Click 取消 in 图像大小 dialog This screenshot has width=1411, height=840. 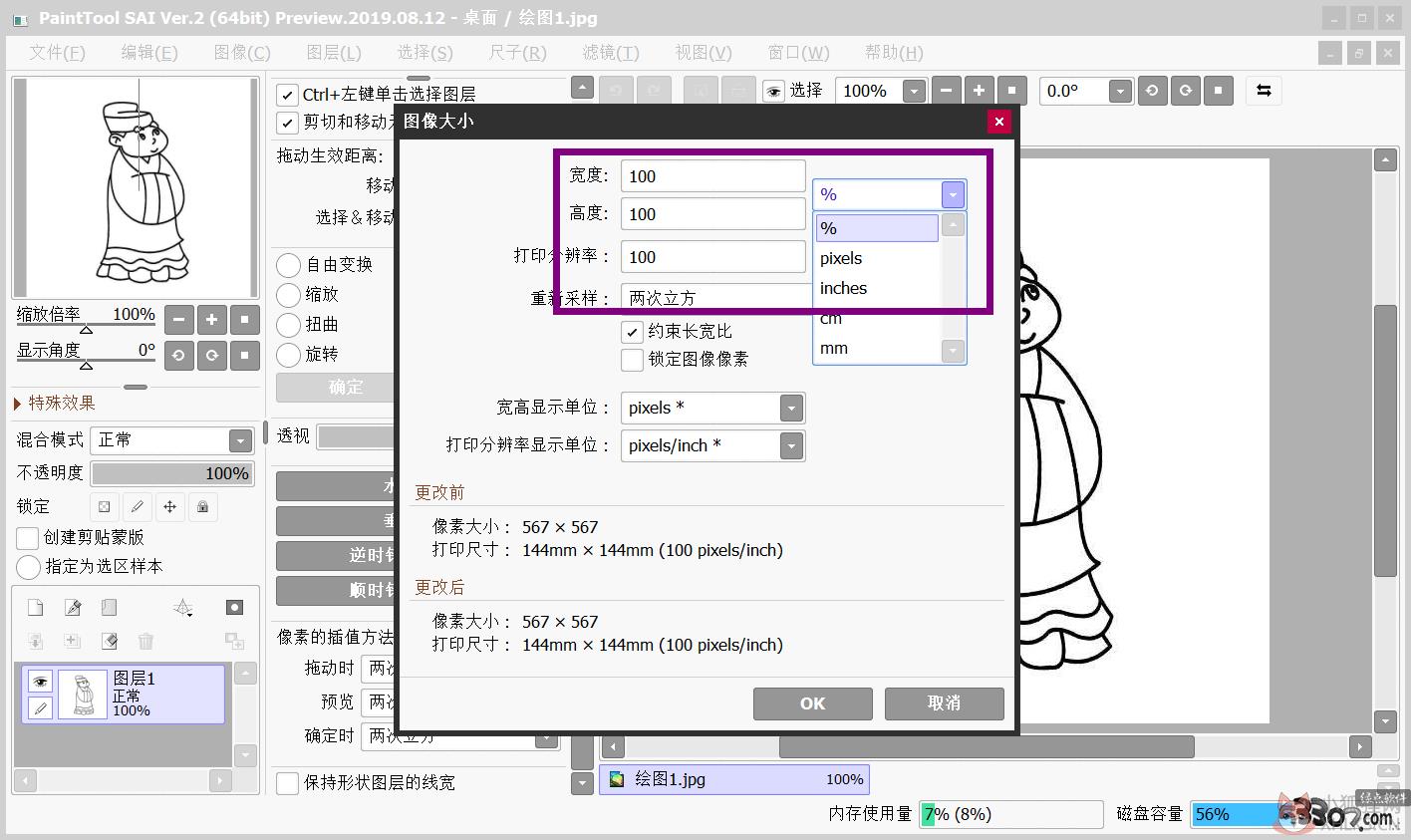(944, 703)
